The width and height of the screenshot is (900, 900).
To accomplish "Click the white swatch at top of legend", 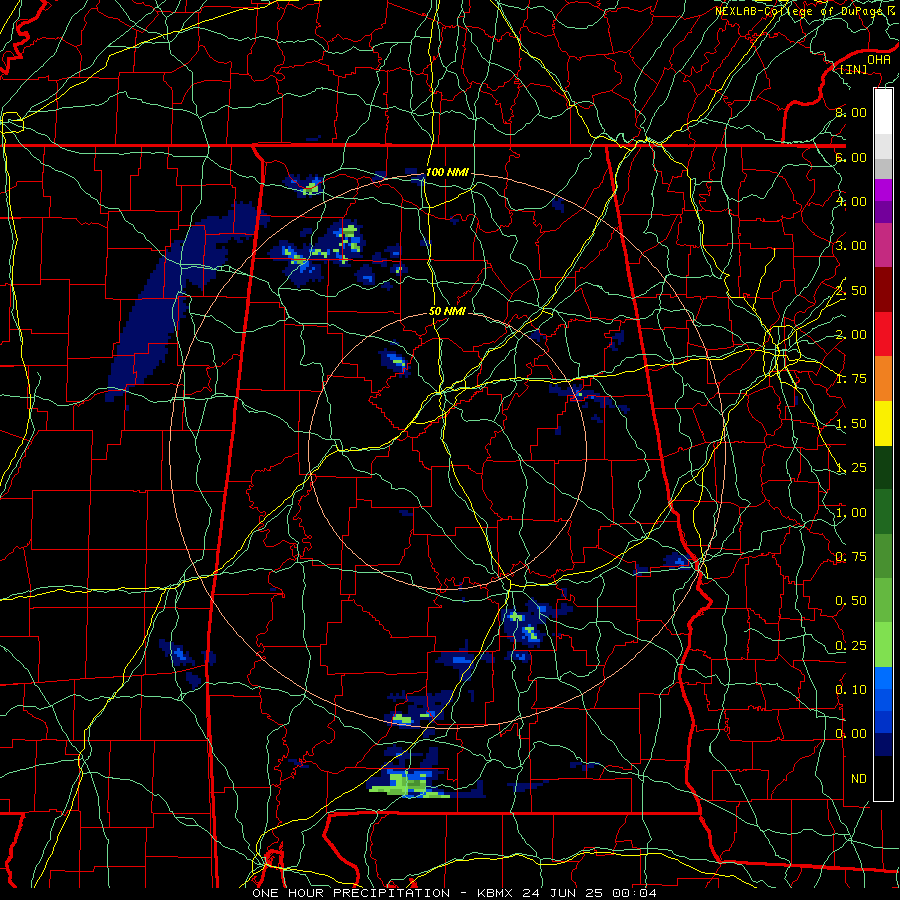I will (x=883, y=112).
